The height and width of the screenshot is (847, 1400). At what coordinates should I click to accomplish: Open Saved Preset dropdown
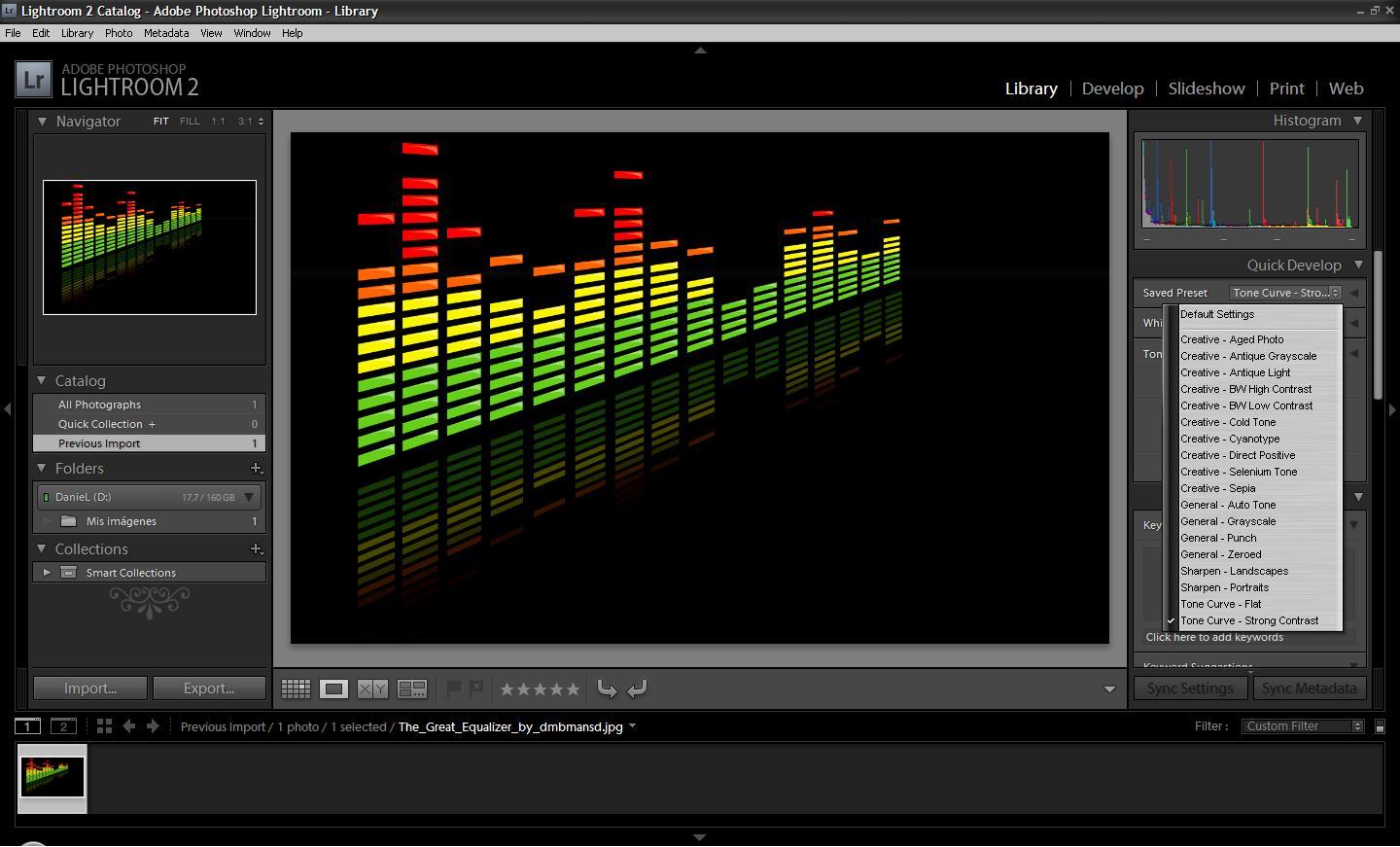pyautogui.click(x=1285, y=293)
